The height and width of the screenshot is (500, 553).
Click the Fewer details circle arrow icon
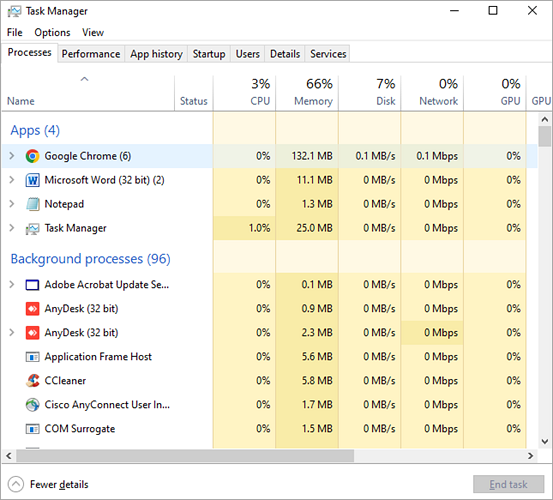(x=16, y=484)
